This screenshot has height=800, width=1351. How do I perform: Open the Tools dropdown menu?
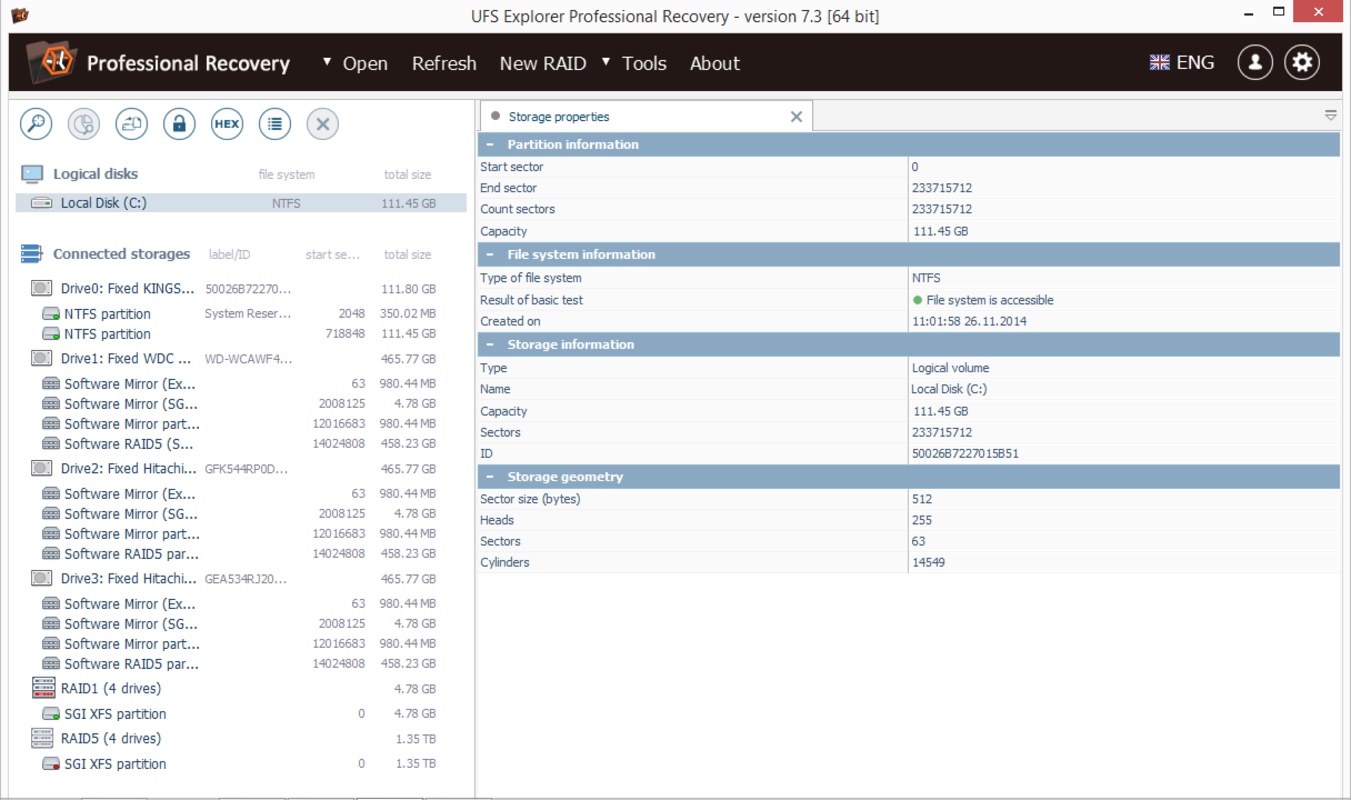click(634, 63)
